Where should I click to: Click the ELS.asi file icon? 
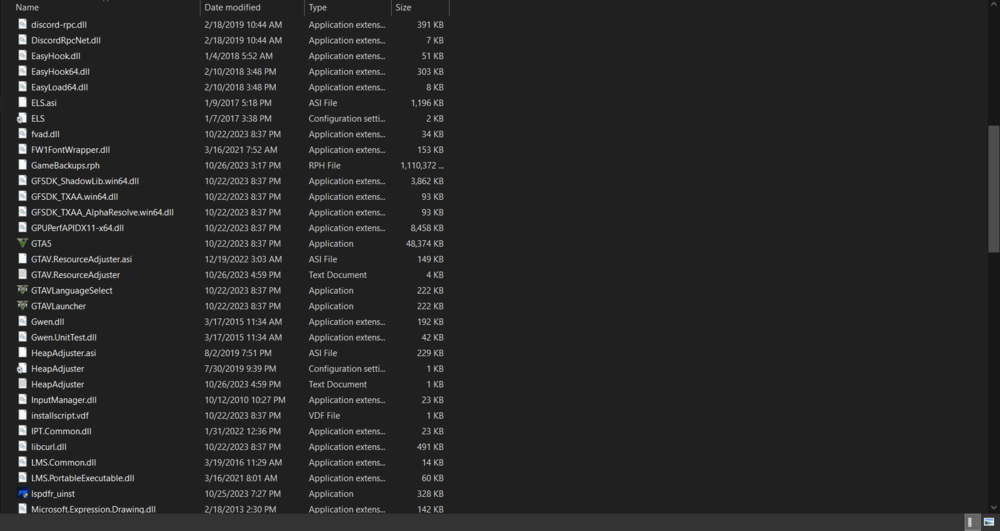22,103
